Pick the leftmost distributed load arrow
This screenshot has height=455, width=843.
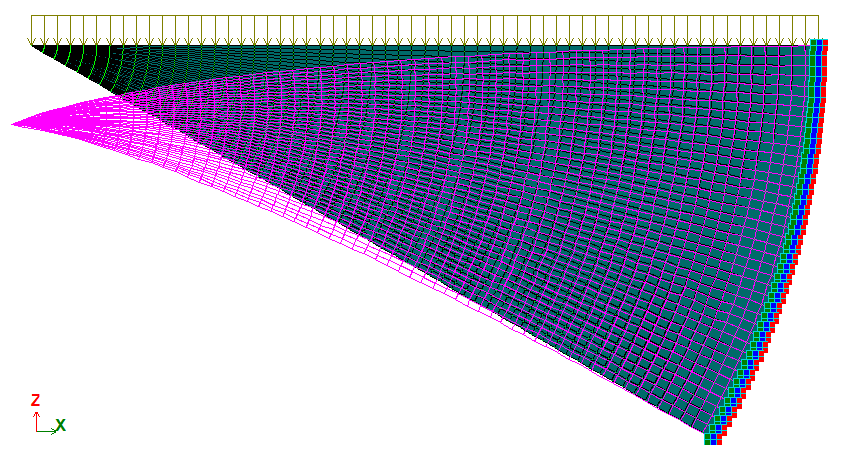pyautogui.click(x=32, y=30)
